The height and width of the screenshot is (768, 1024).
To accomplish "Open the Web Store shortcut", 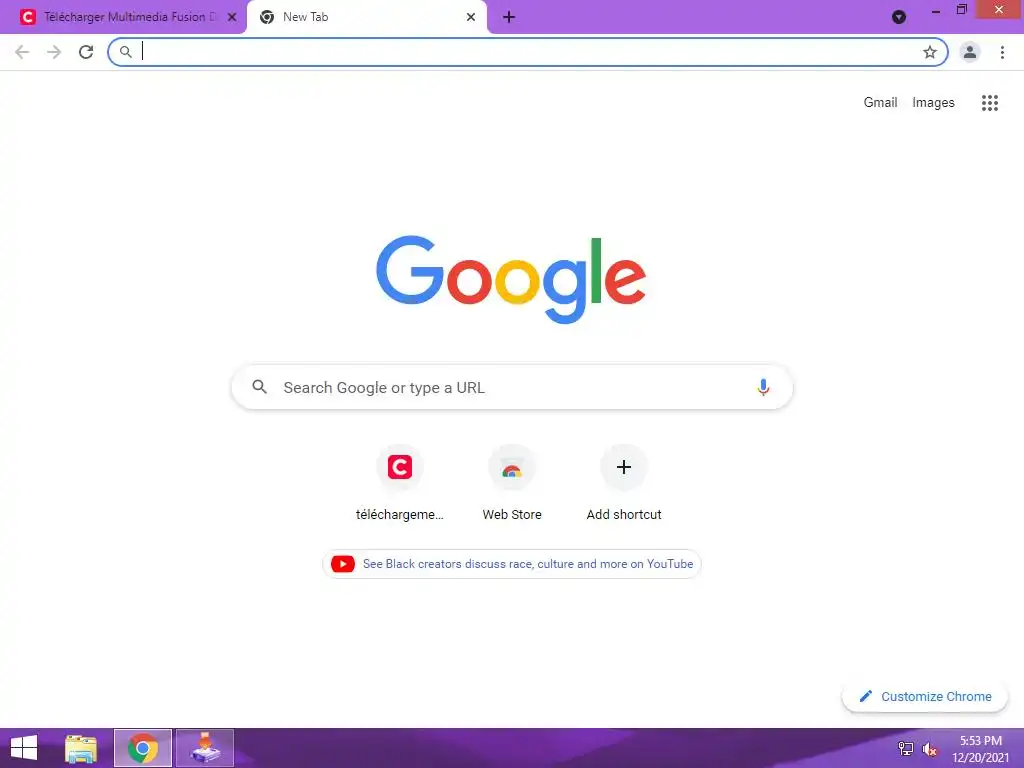I will 512,483.
